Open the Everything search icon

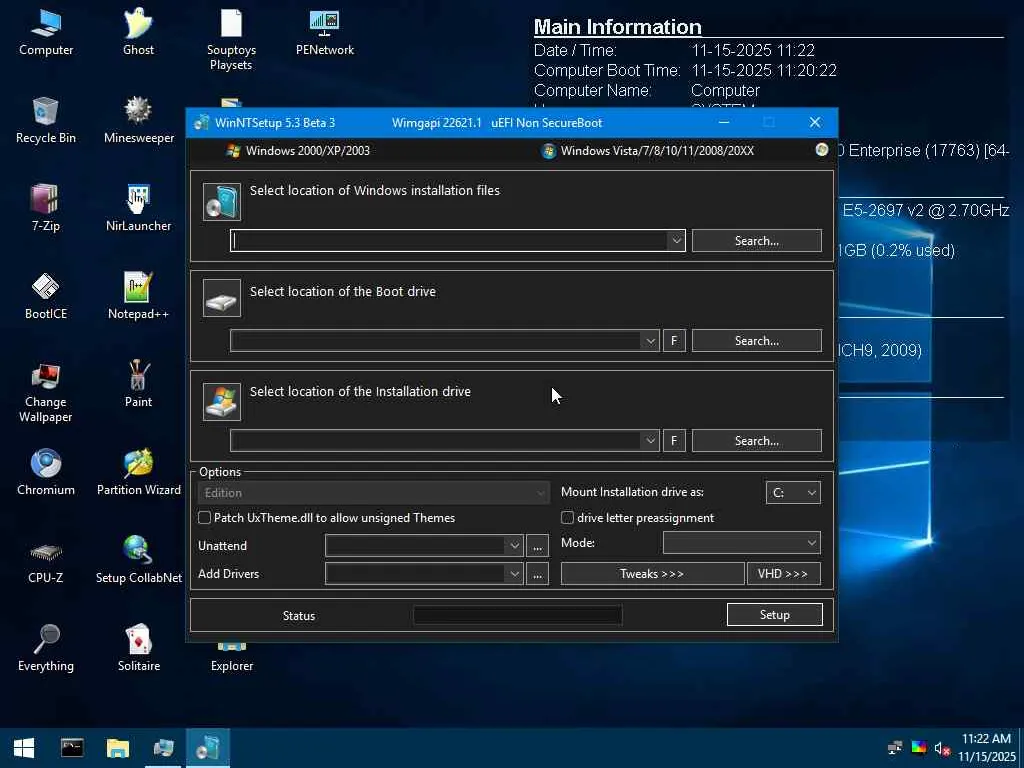46,649
